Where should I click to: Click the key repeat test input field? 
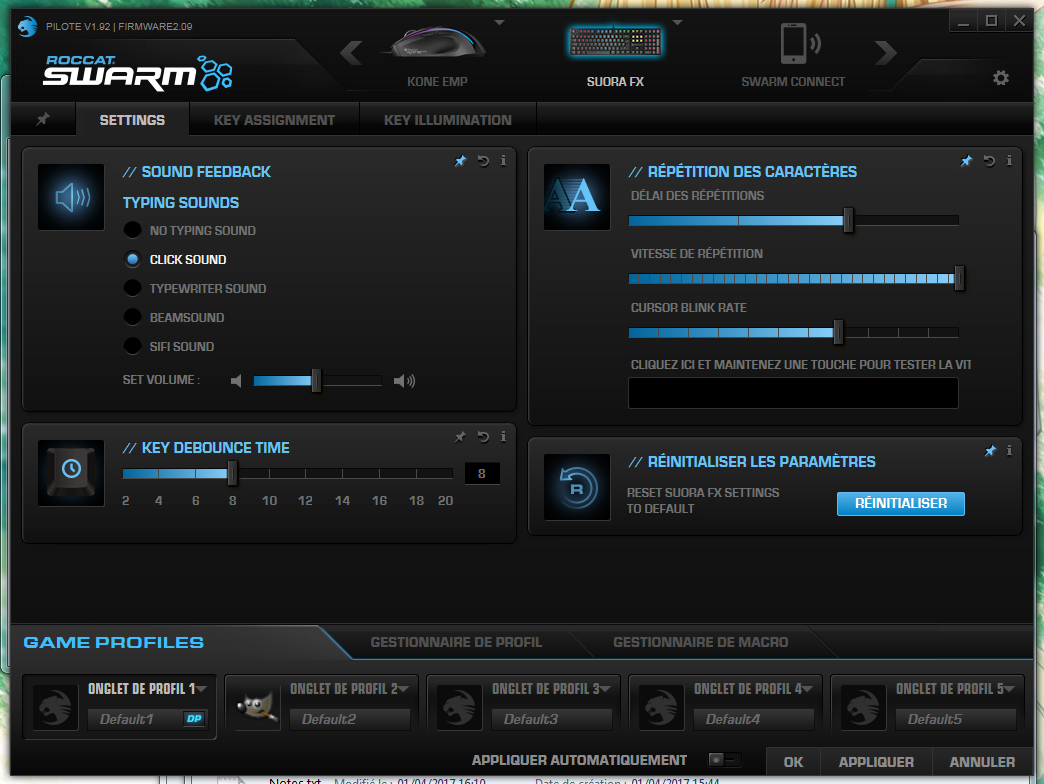(792, 393)
